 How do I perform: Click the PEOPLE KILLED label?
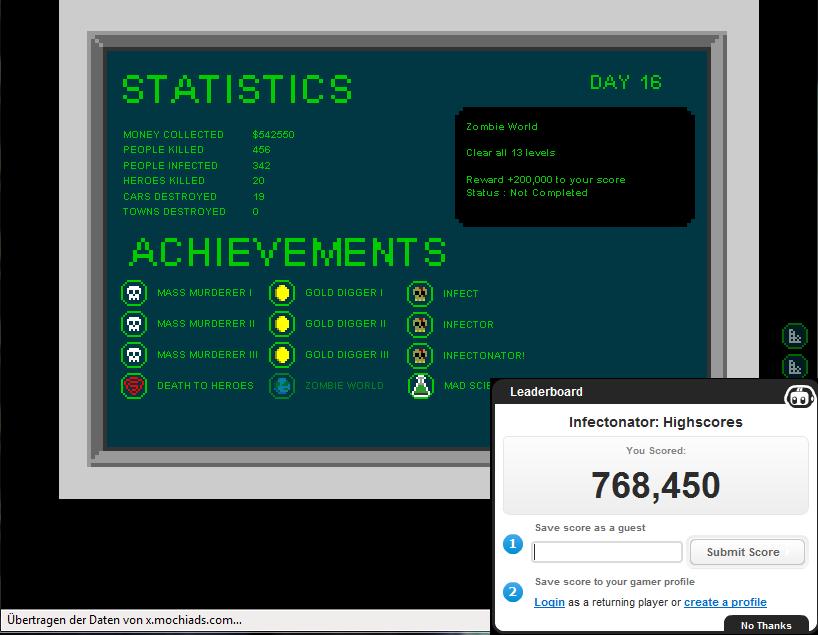[x=163, y=150]
